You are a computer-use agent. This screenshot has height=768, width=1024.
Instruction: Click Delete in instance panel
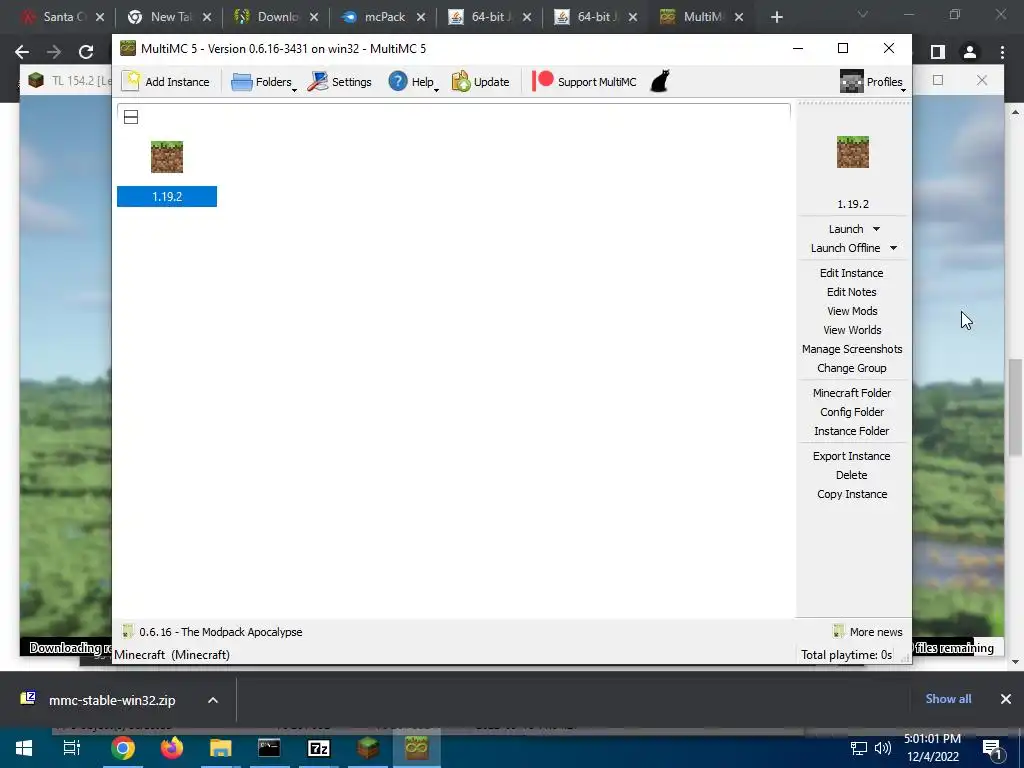coord(852,475)
